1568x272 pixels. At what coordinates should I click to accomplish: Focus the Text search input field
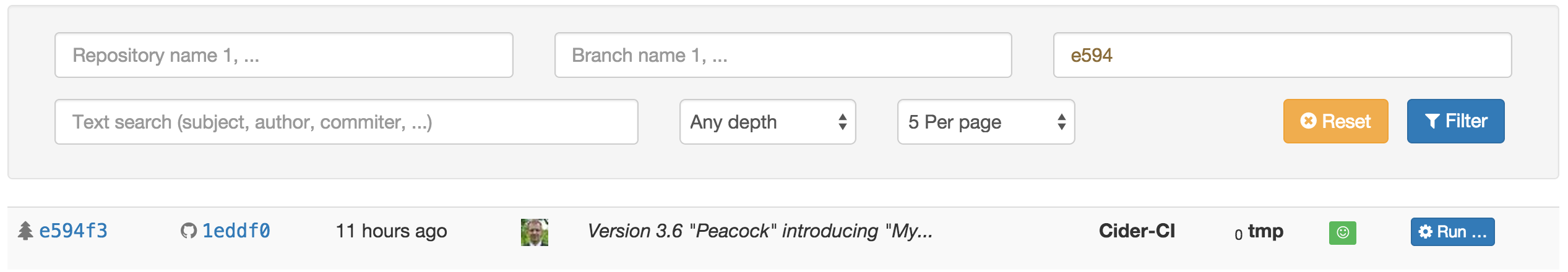[347, 122]
